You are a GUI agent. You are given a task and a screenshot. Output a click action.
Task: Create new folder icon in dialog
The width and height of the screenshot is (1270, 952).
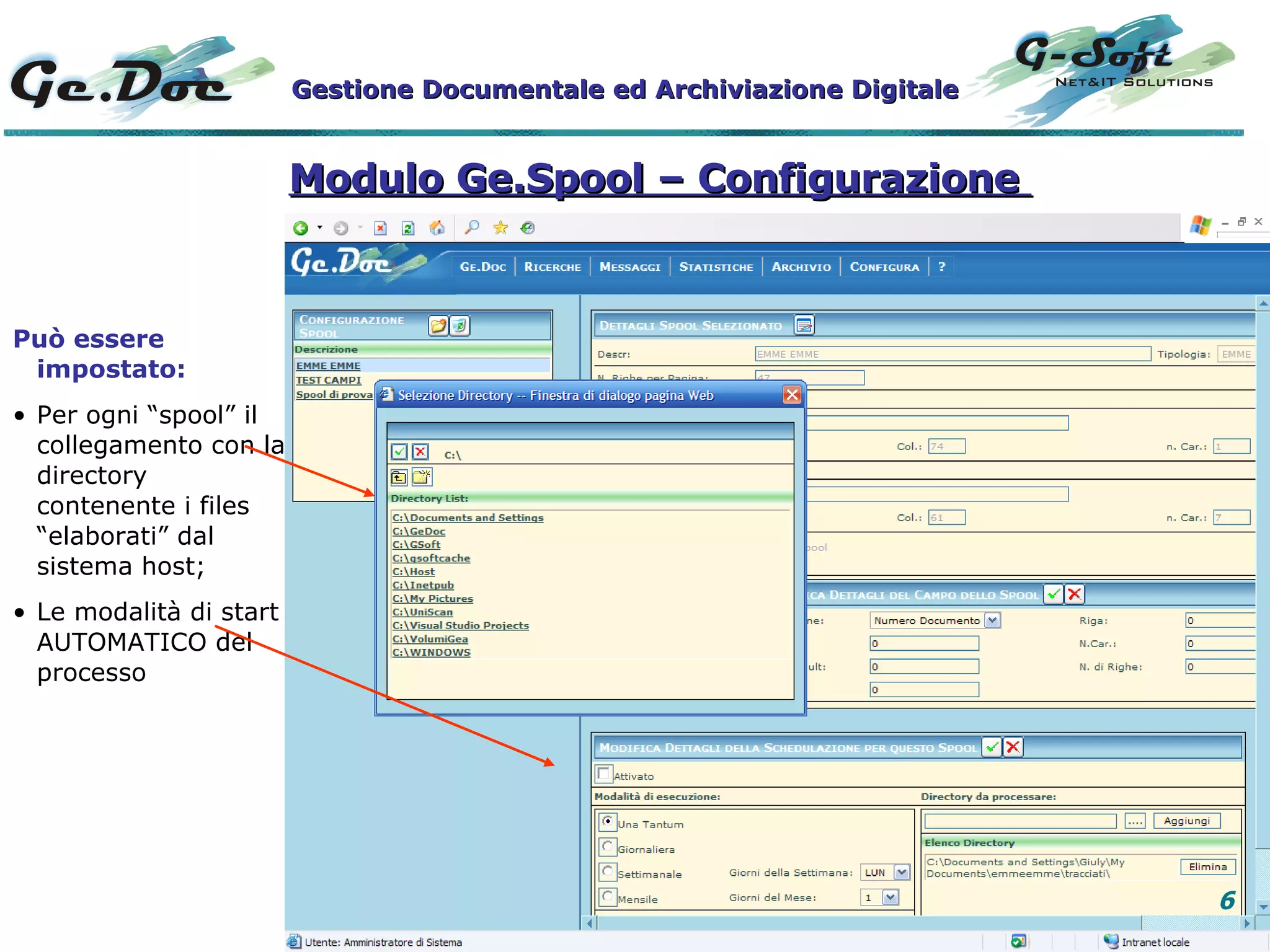421,477
